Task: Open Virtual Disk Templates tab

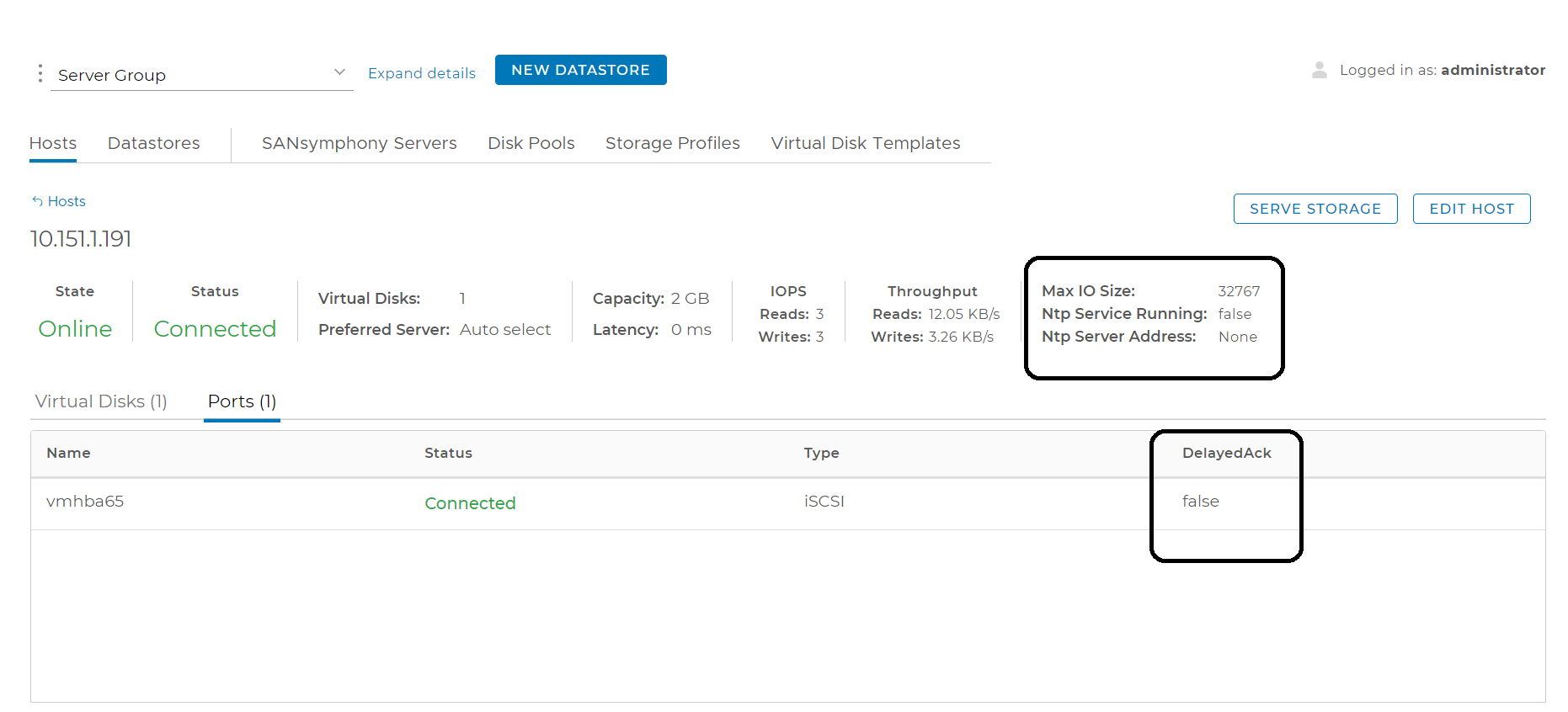Action: (865, 143)
